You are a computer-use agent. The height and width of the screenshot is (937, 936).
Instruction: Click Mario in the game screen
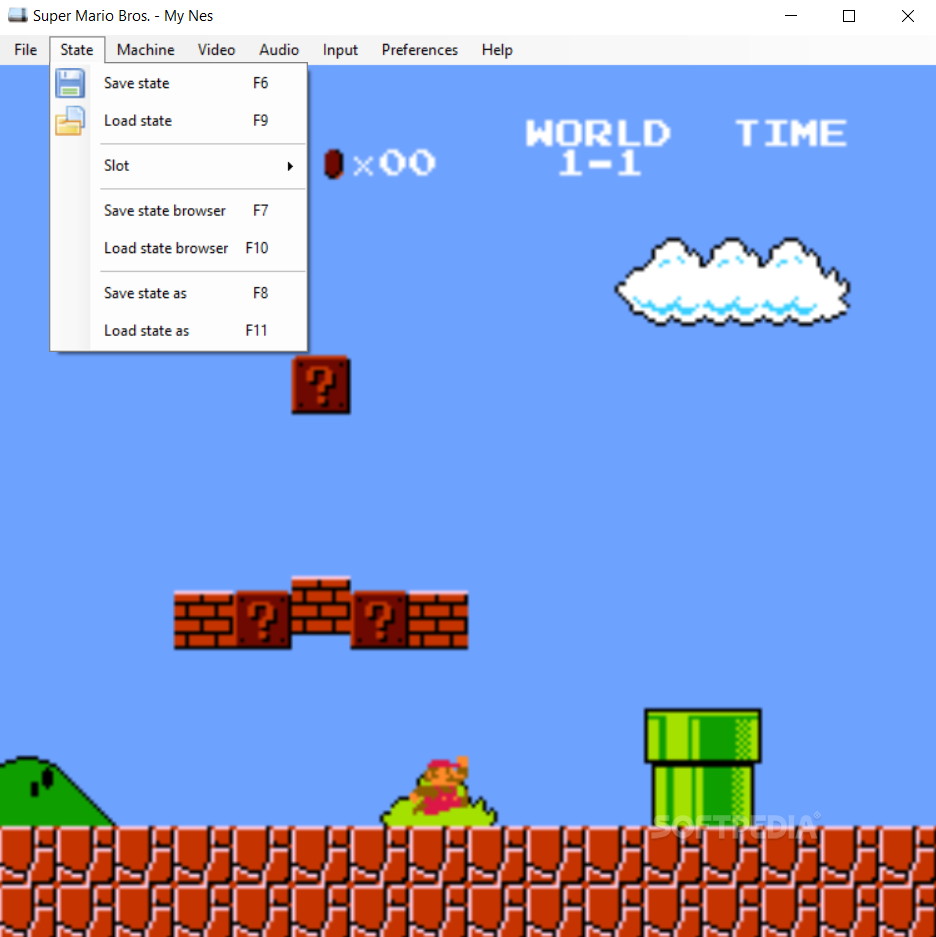coord(441,786)
